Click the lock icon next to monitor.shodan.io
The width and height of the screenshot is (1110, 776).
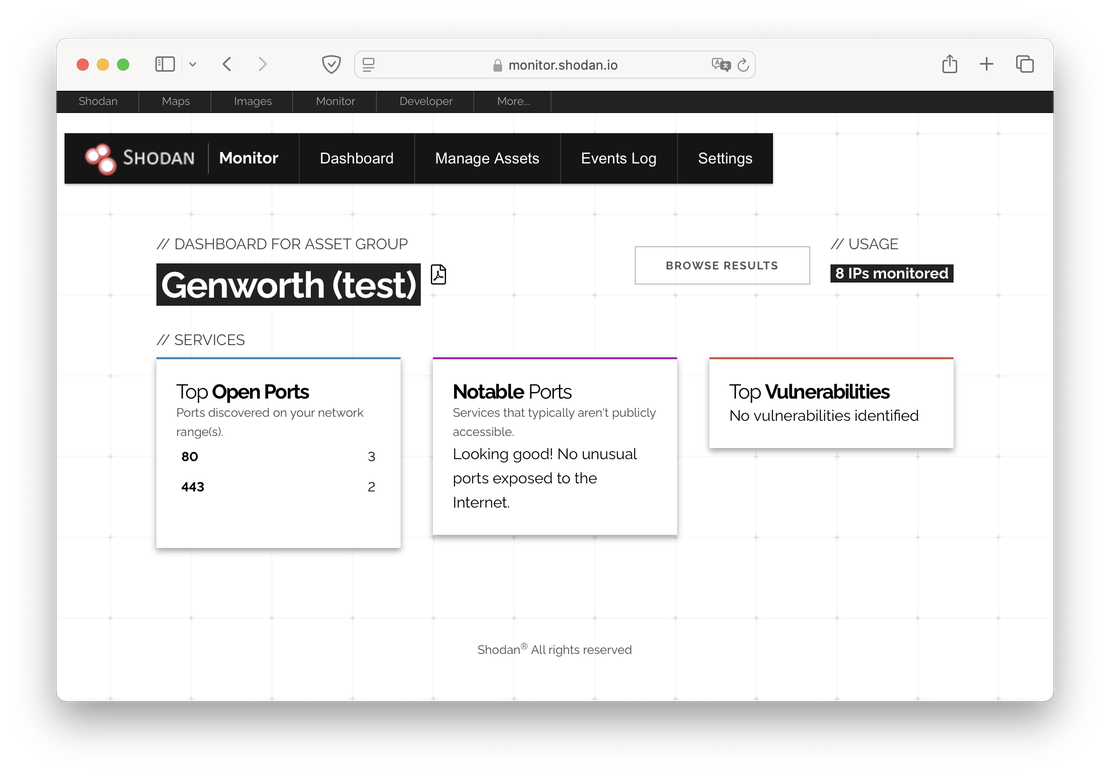(497, 64)
